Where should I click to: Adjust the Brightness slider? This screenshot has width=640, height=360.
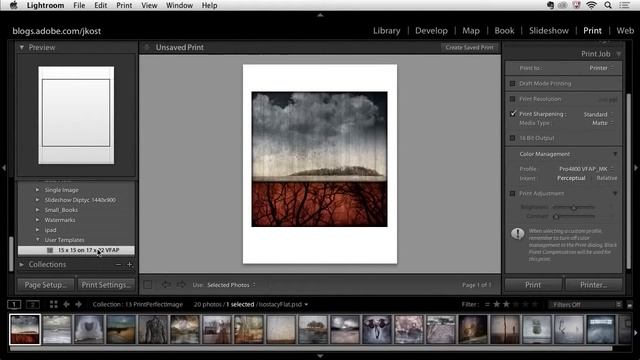573,208
